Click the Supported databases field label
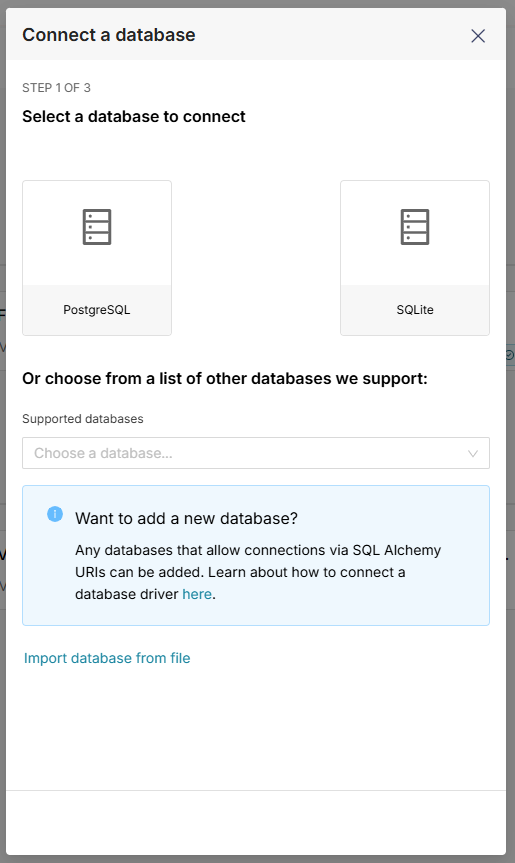 click(x=83, y=419)
